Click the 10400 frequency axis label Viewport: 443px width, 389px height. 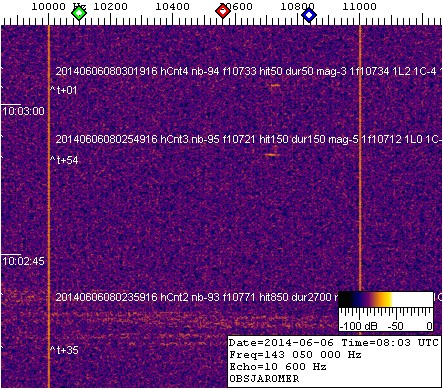[173, 6]
